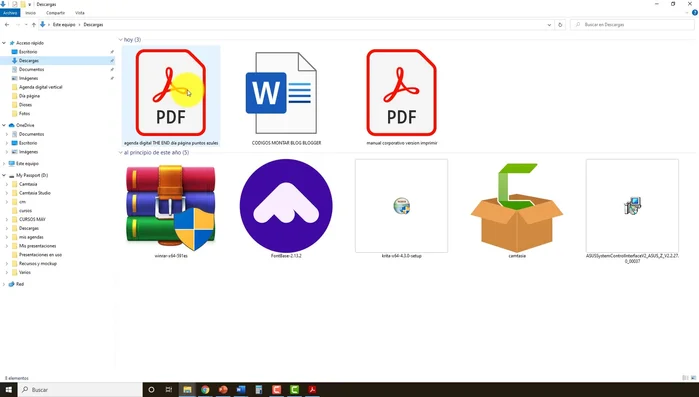Open Imágenes under OneDrive
Image resolution: width=699 pixels, height=397 pixels.
coord(28,152)
